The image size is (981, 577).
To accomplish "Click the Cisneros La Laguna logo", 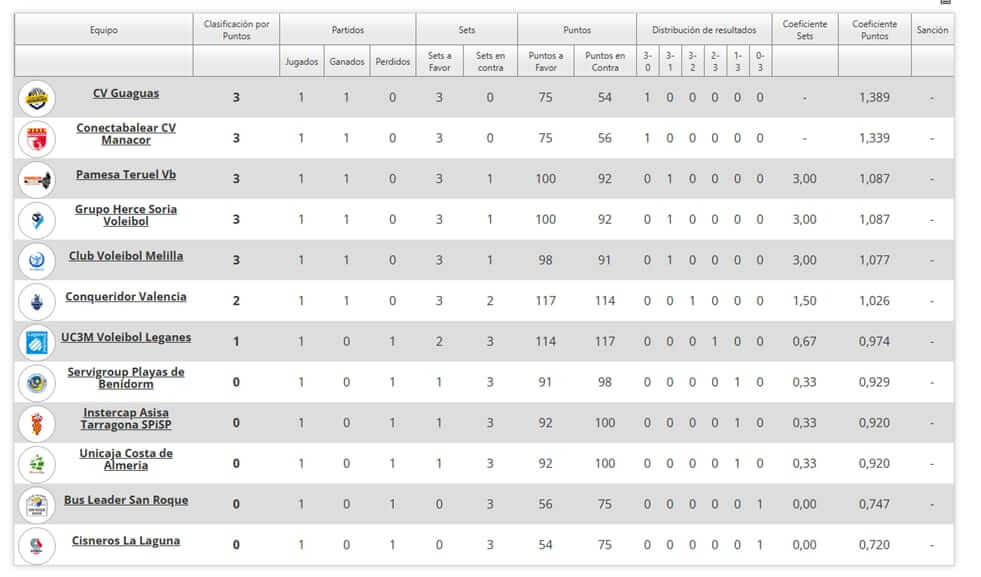I will [x=37, y=545].
